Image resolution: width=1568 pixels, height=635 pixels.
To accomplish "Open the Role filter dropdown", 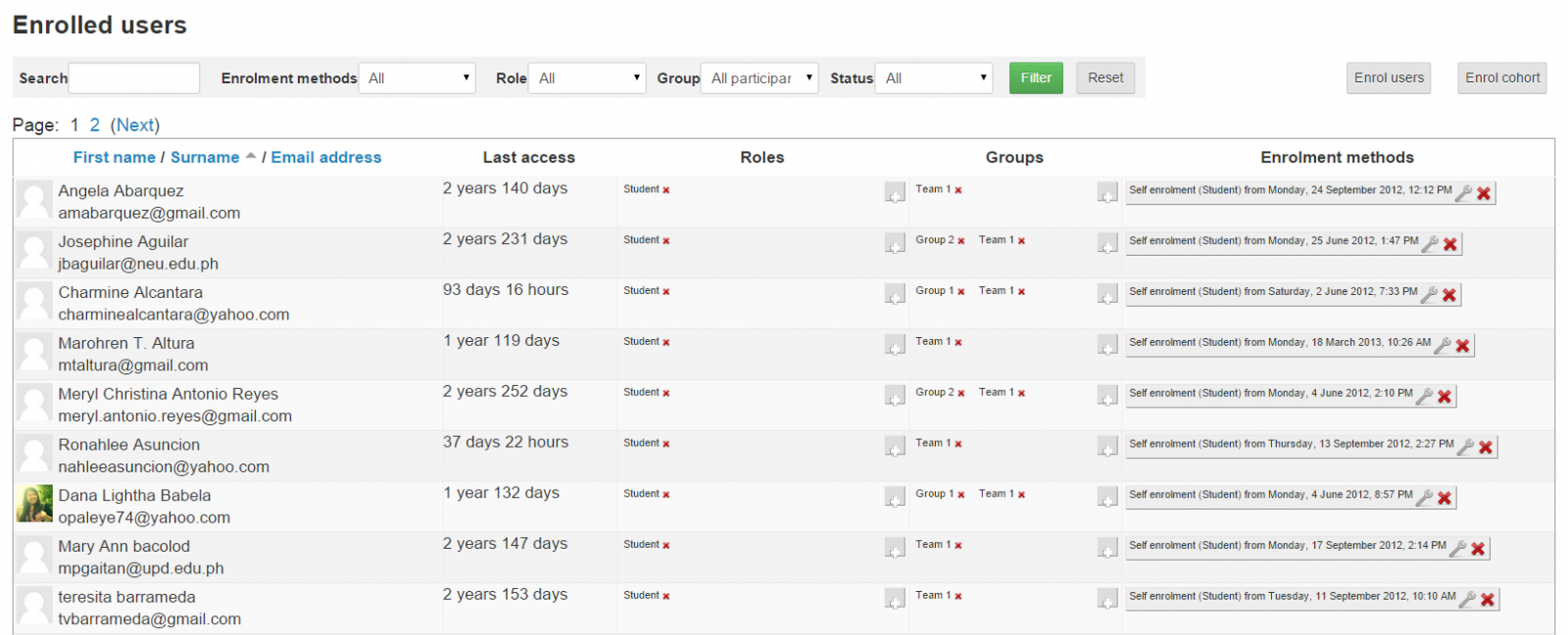I will point(587,78).
